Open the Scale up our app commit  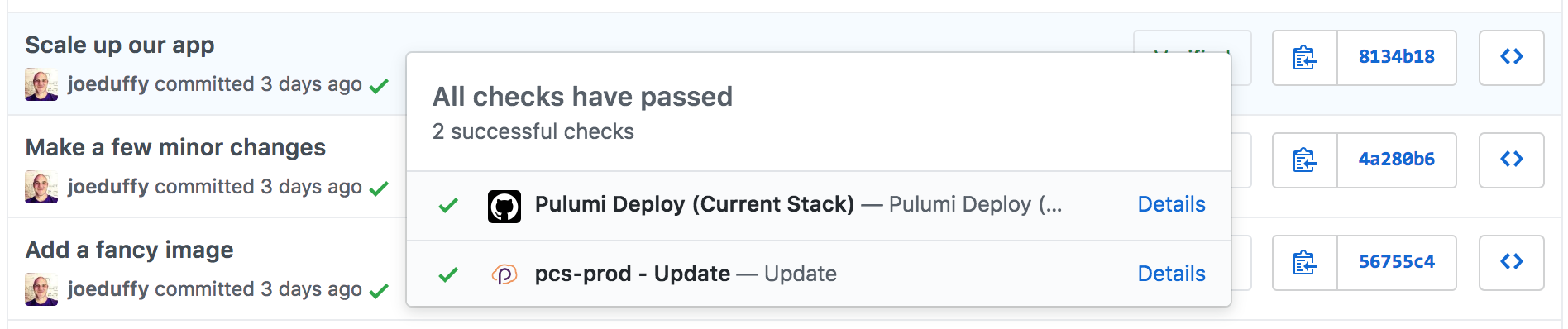[x=120, y=45]
